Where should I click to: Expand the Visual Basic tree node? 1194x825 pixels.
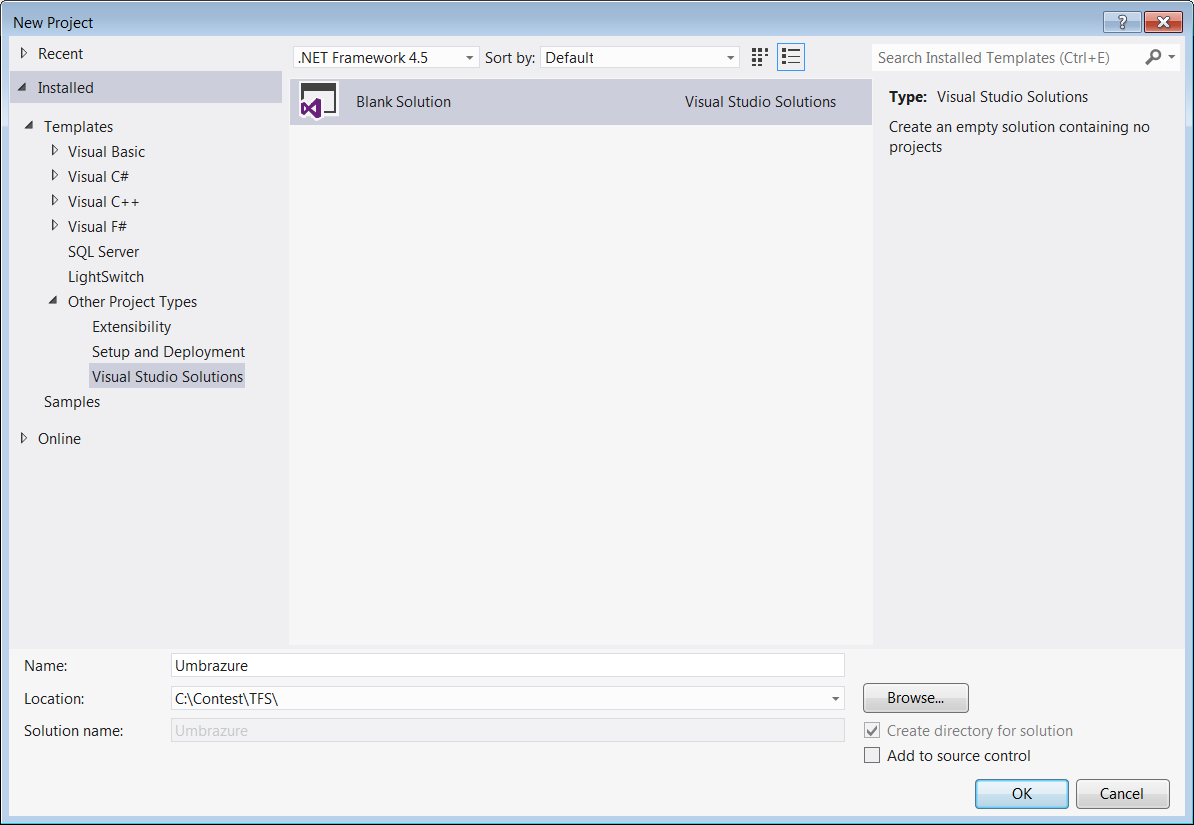pyautogui.click(x=55, y=151)
